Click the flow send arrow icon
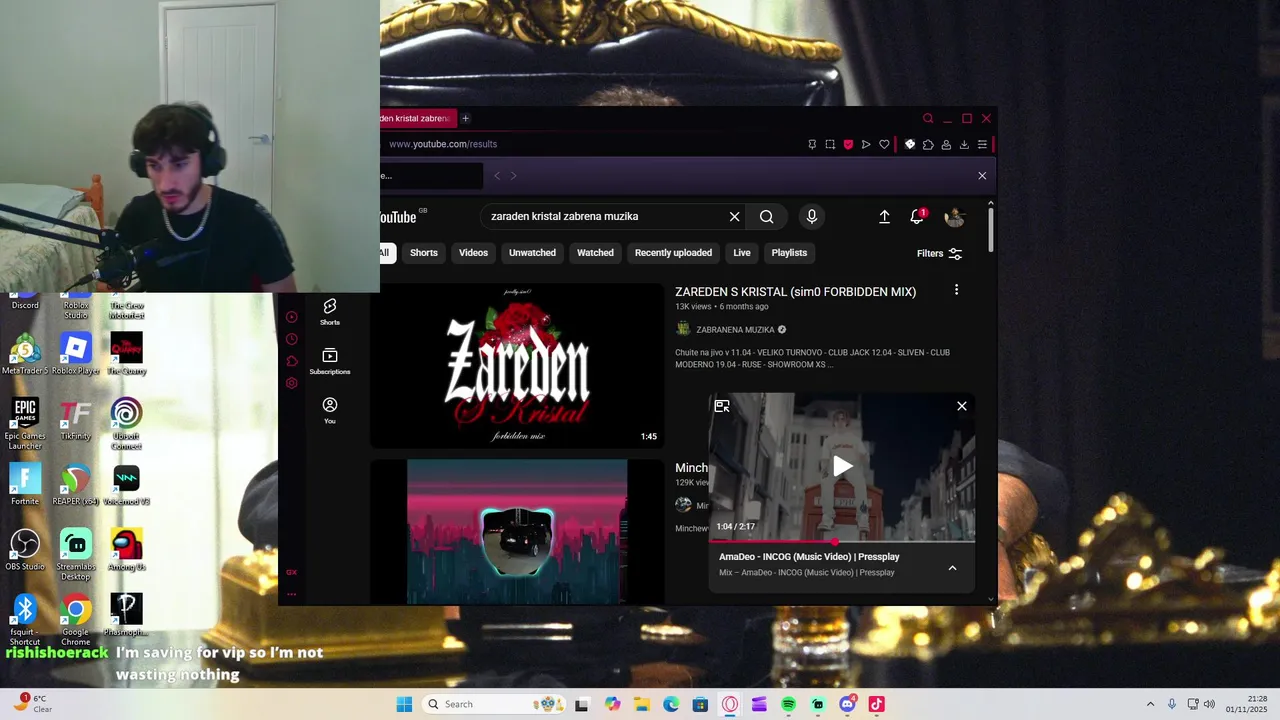The width and height of the screenshot is (1280, 720). 866,144
